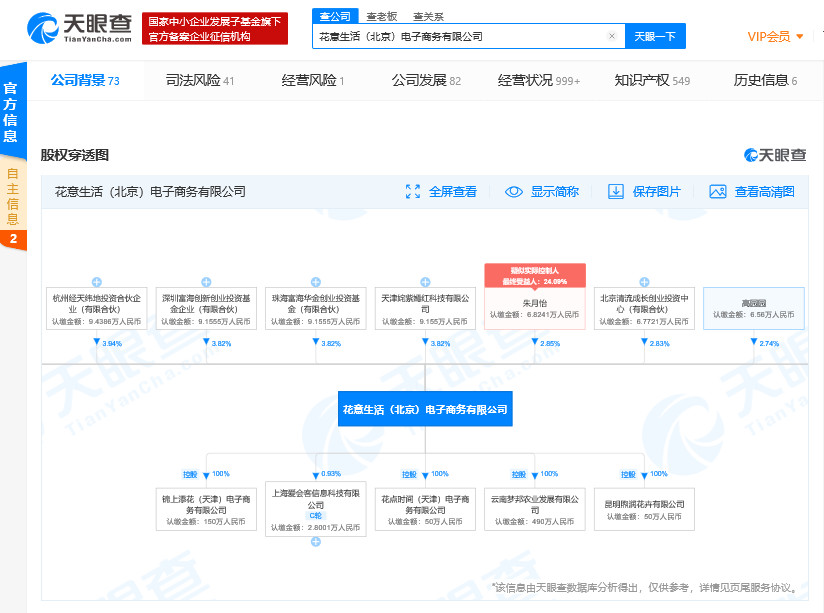Screen dimensions: 824x613
Task: Expand the VIP会员 dropdown arrow
Action: (799, 36)
